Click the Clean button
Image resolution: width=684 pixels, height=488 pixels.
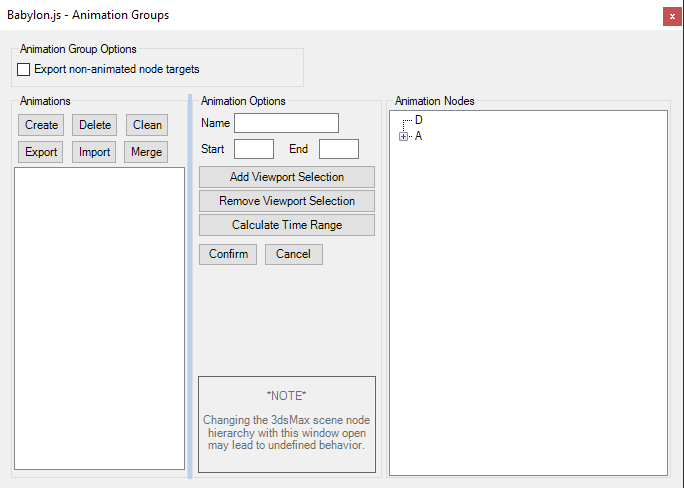click(147, 125)
